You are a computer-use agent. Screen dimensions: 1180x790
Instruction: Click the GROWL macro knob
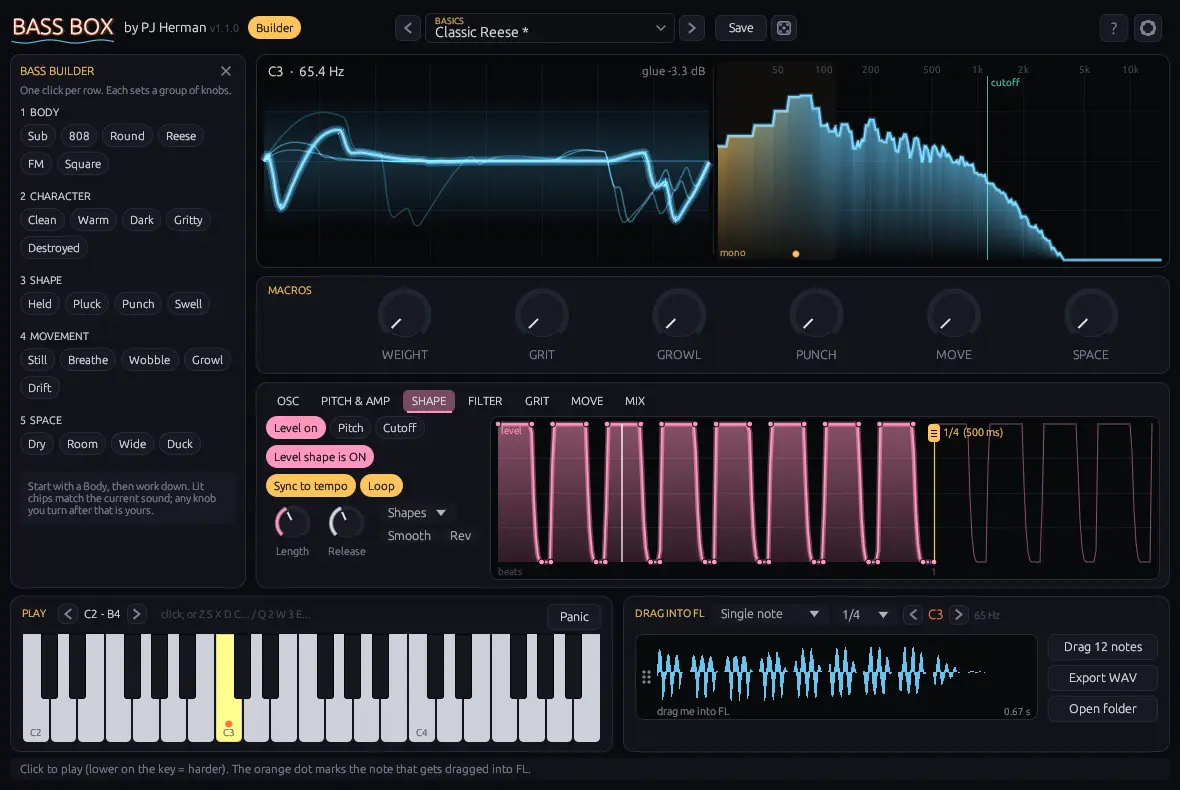tap(679, 314)
